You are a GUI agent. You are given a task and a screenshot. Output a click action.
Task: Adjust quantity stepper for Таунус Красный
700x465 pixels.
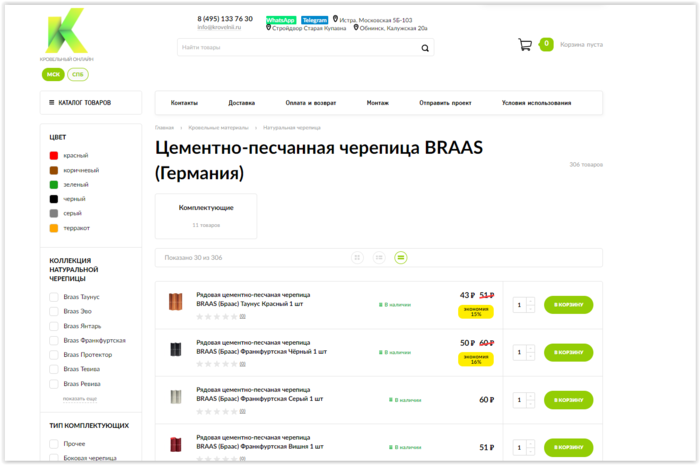[524, 305]
